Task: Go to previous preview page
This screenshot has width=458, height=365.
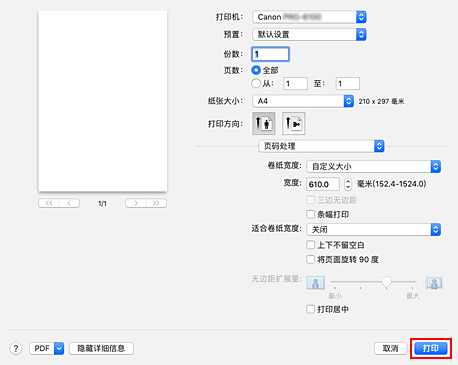Action: (x=69, y=203)
